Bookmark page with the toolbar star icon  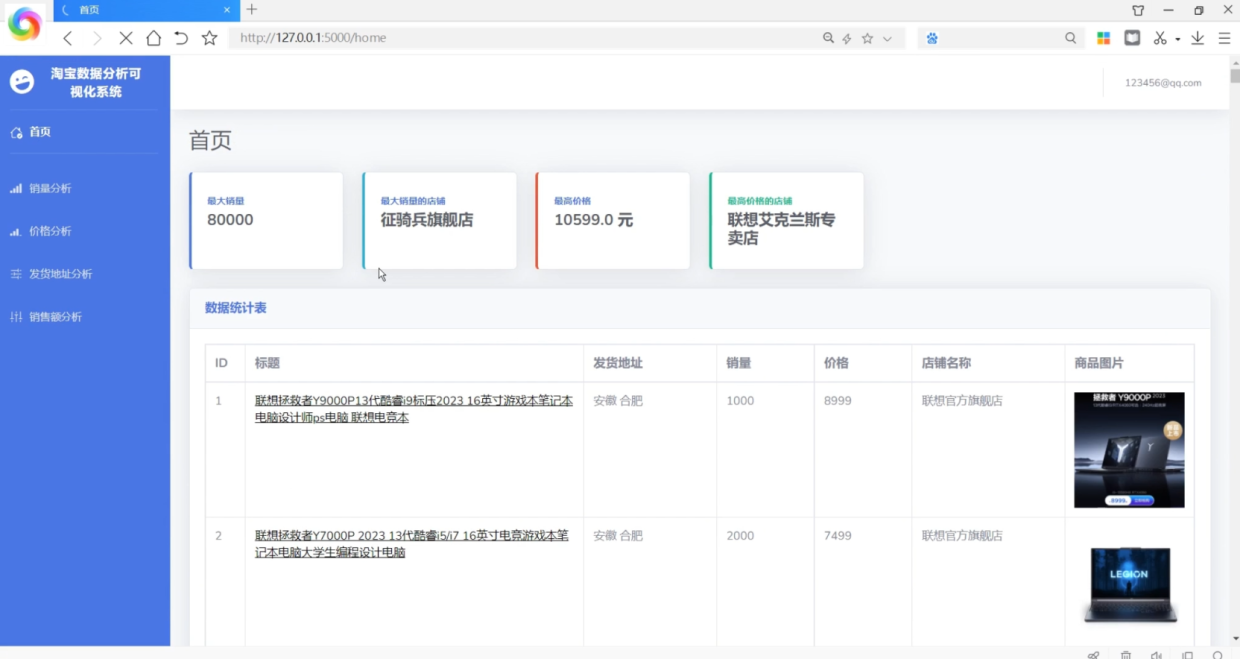(x=209, y=38)
